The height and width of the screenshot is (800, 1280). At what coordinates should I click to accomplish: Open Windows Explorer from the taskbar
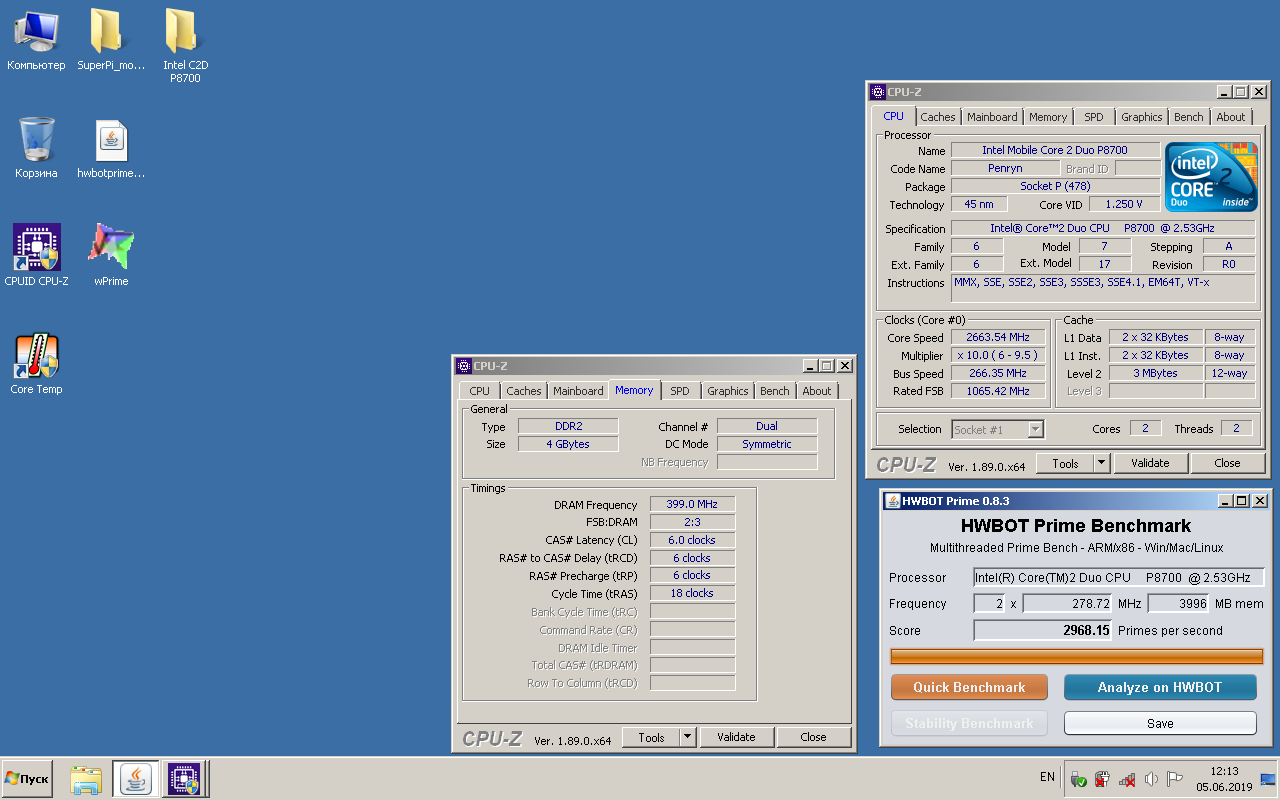(x=86, y=778)
